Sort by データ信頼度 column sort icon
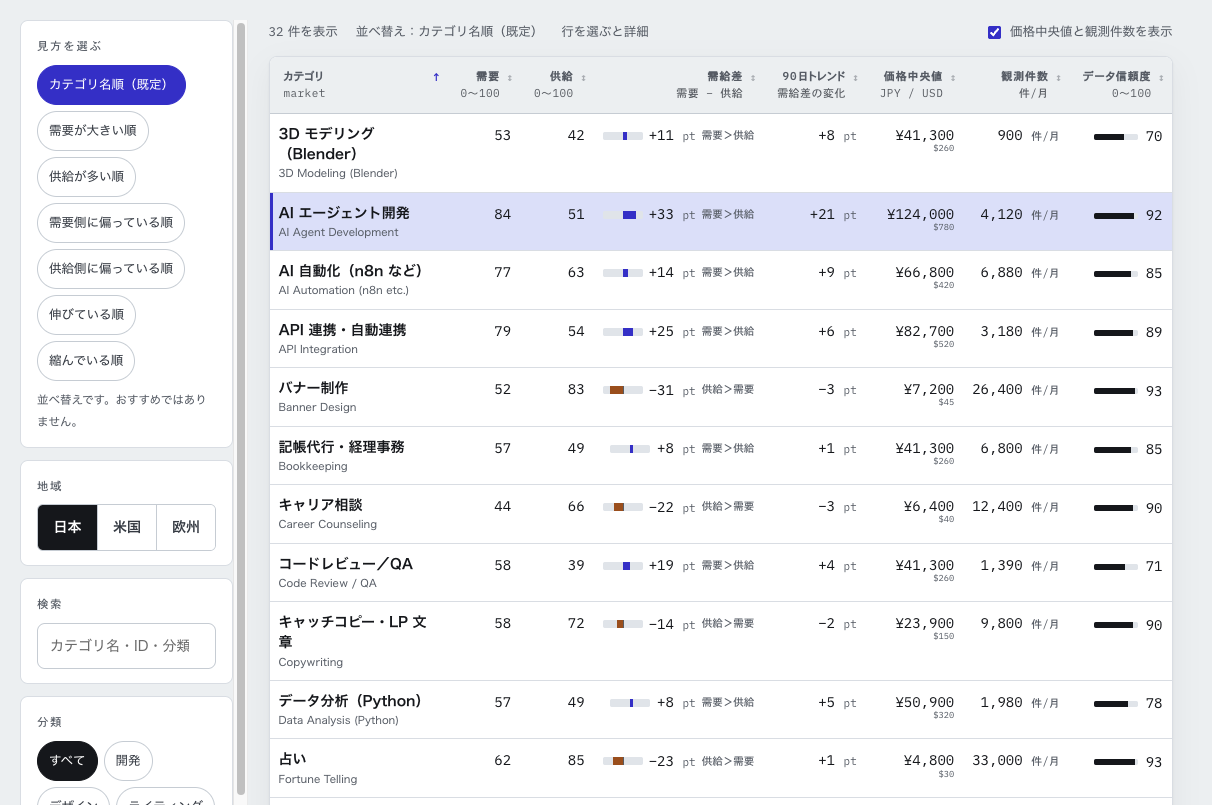The width and height of the screenshot is (1212, 805). coord(1160,77)
